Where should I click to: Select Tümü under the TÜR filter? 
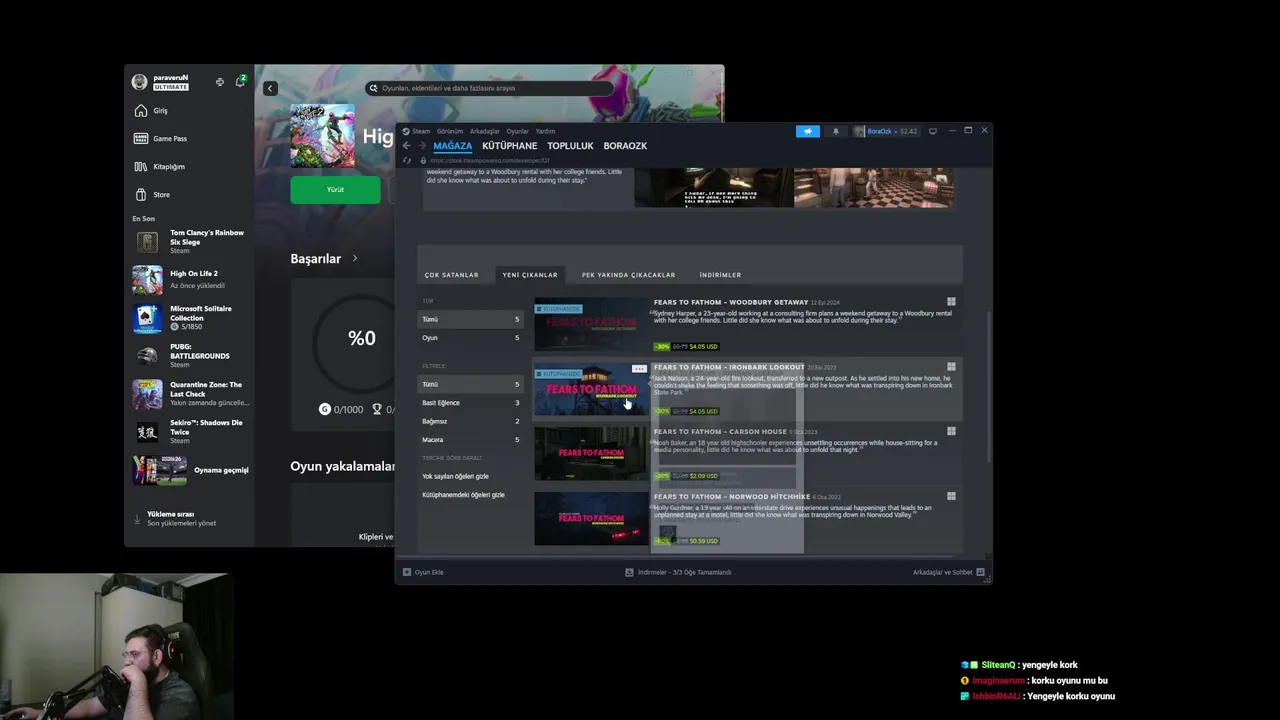(x=470, y=319)
